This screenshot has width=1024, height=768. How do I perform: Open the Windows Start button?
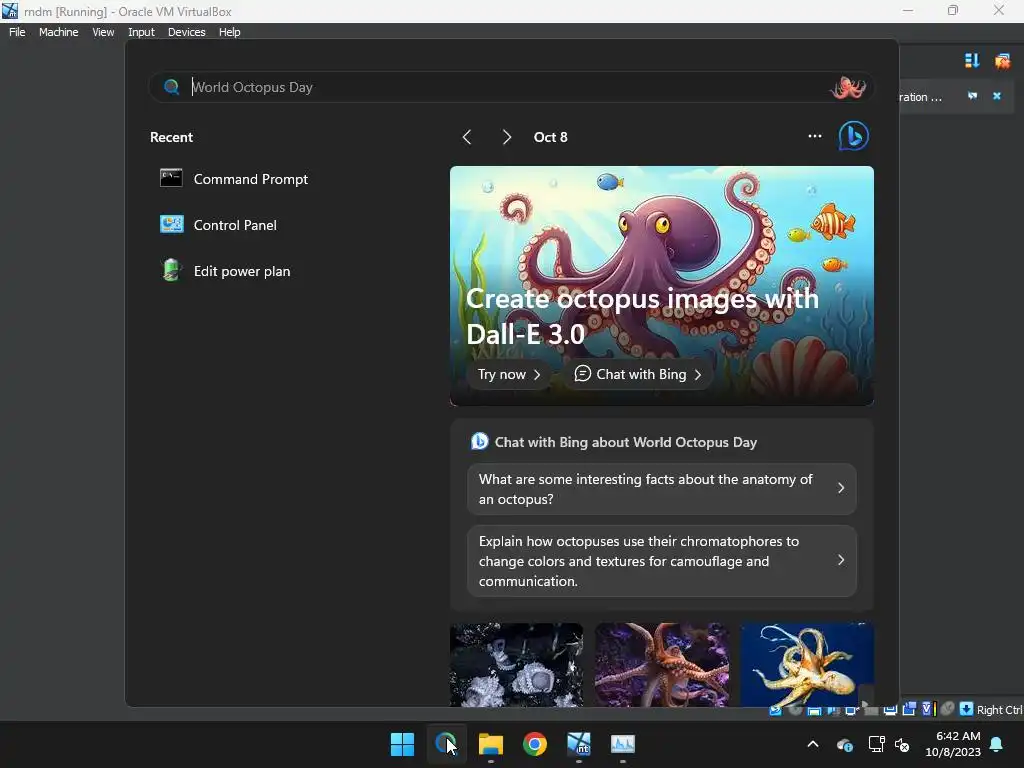[x=402, y=744]
